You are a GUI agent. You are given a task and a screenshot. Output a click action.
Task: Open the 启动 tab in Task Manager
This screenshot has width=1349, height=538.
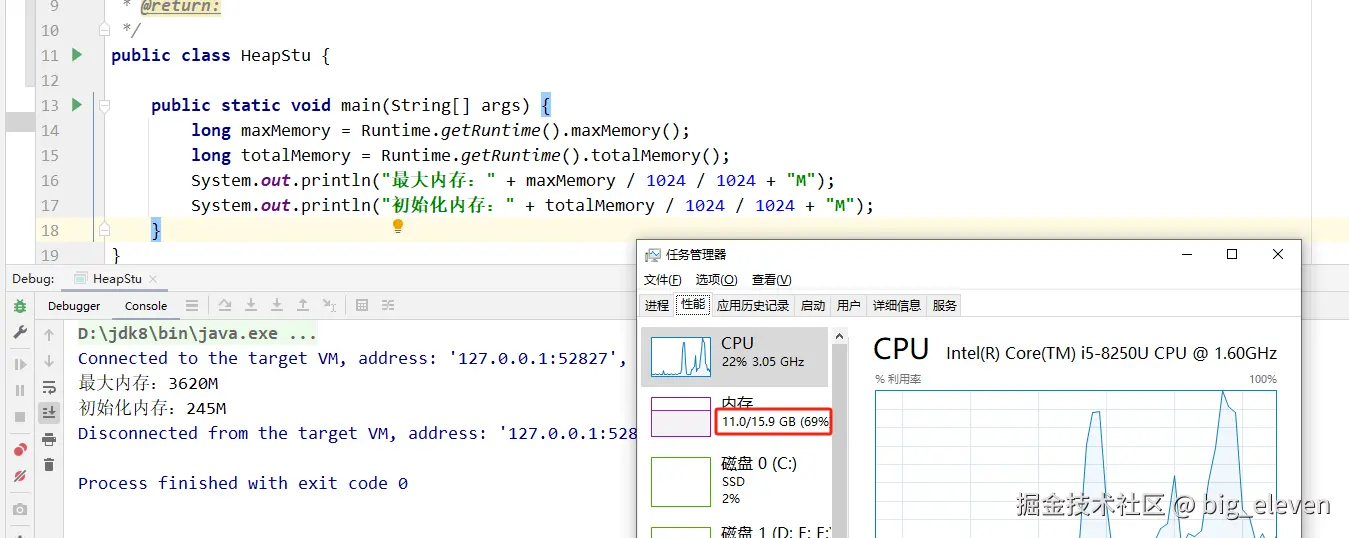[x=814, y=305]
